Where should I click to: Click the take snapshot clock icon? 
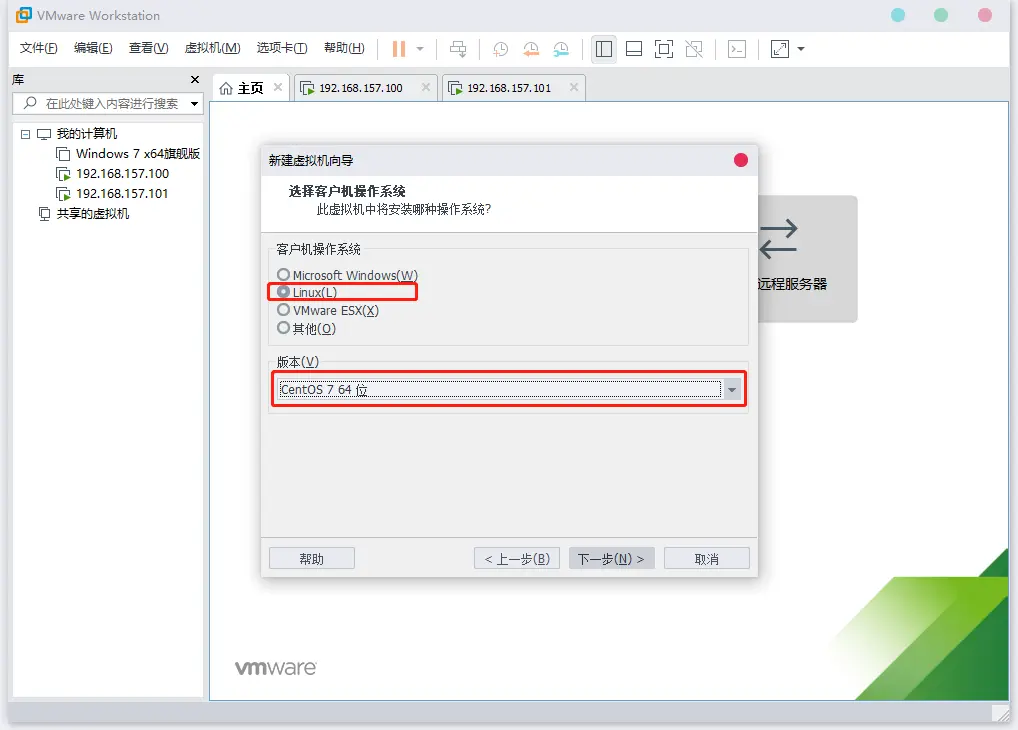click(501, 49)
